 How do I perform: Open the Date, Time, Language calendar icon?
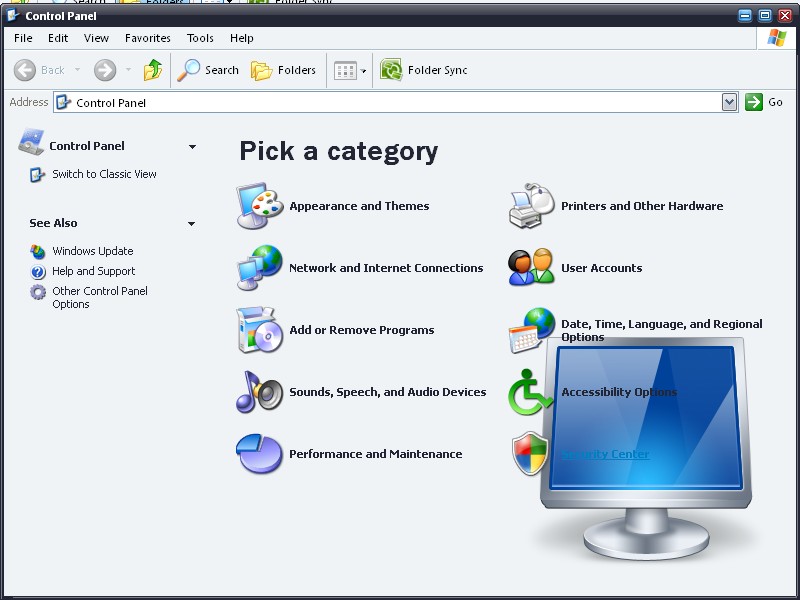(532, 330)
